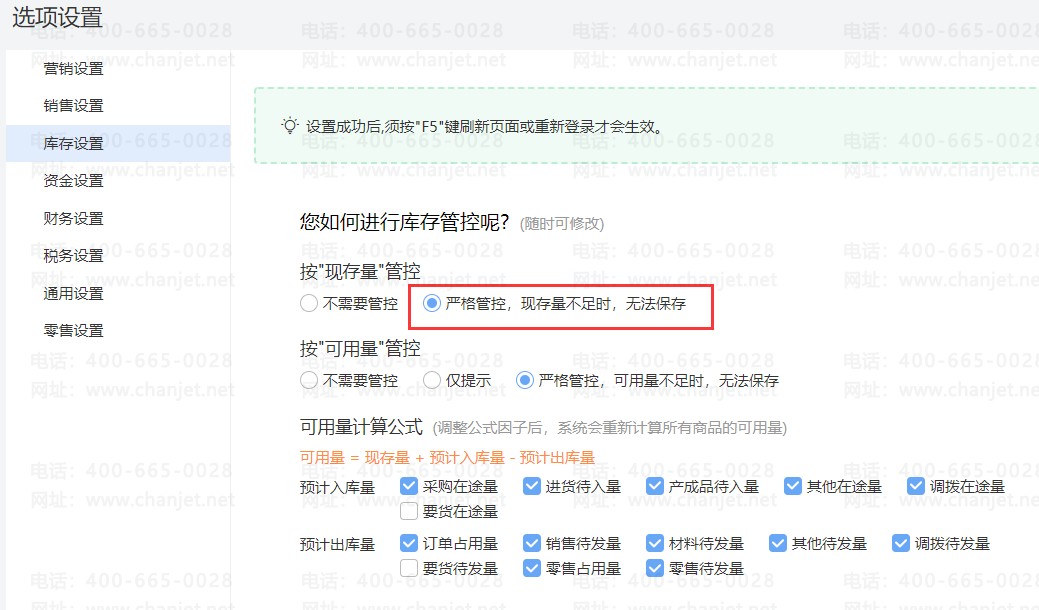Click the (随时可修改) hint text
Viewport: 1039px width, 610px height.
point(562,224)
